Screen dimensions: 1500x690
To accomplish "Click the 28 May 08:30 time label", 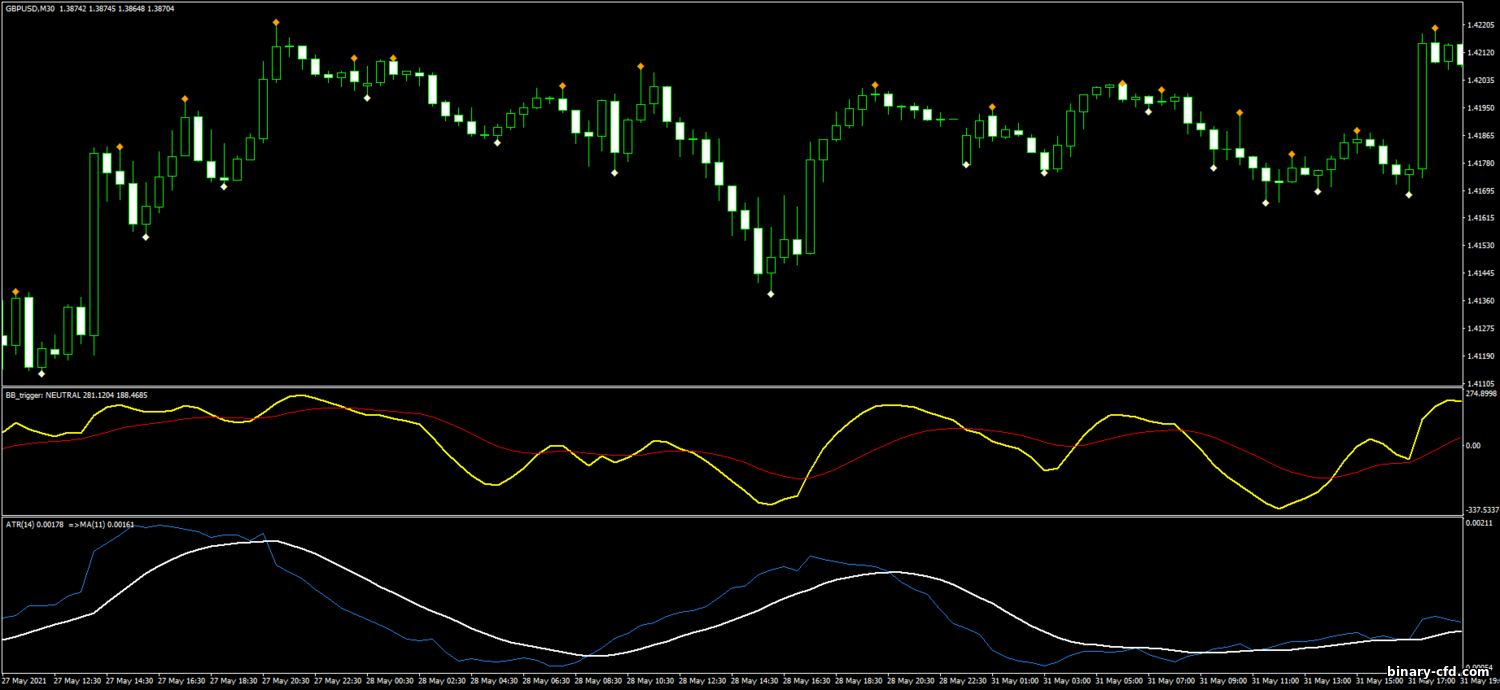I will (x=598, y=681).
